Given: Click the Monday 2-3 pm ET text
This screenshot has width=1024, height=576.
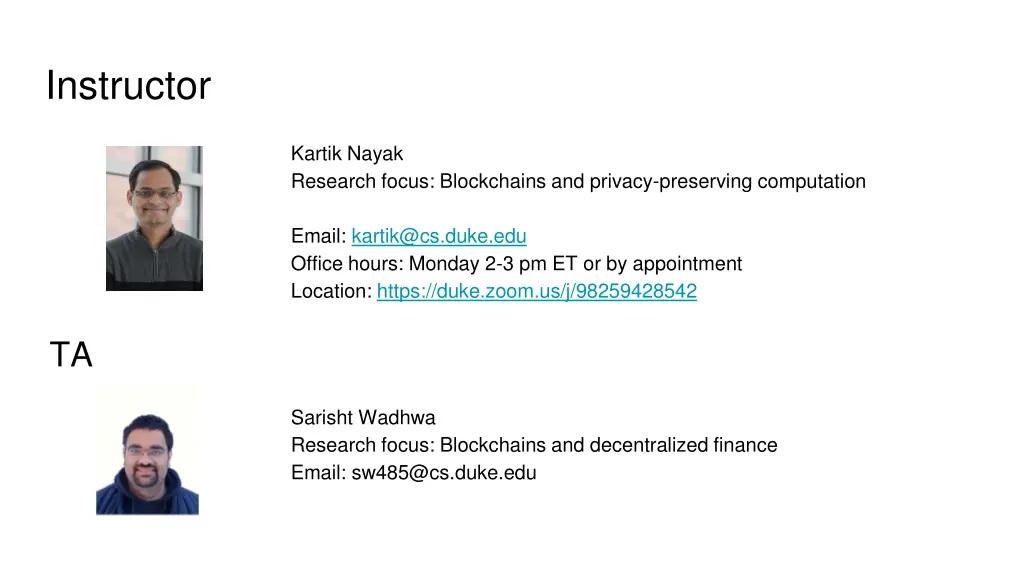Looking at the screenshot, I should [493, 264].
